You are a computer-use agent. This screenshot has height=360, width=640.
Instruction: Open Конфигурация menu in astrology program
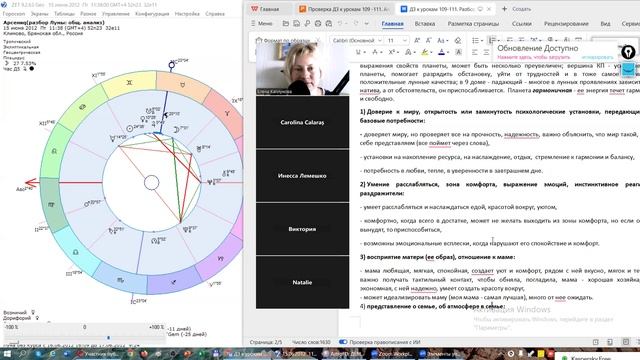click(x=152, y=13)
